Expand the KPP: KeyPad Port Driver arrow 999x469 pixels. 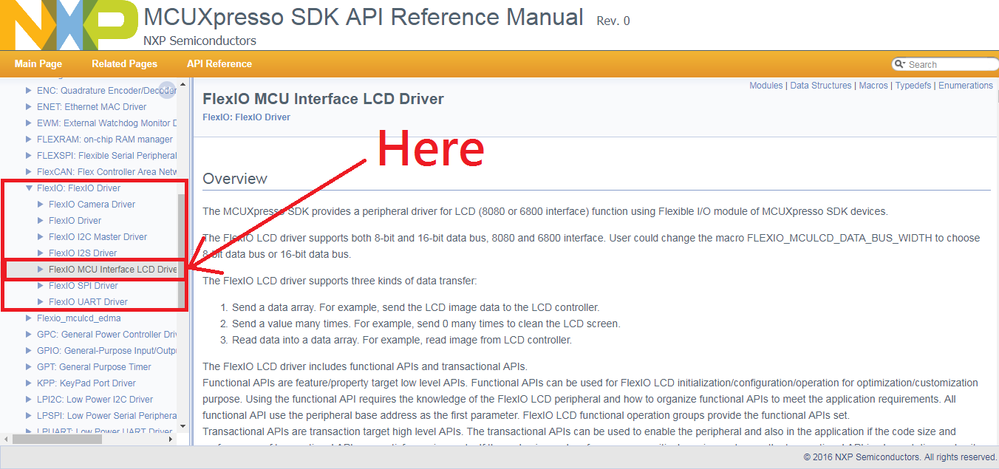pyautogui.click(x=29, y=383)
